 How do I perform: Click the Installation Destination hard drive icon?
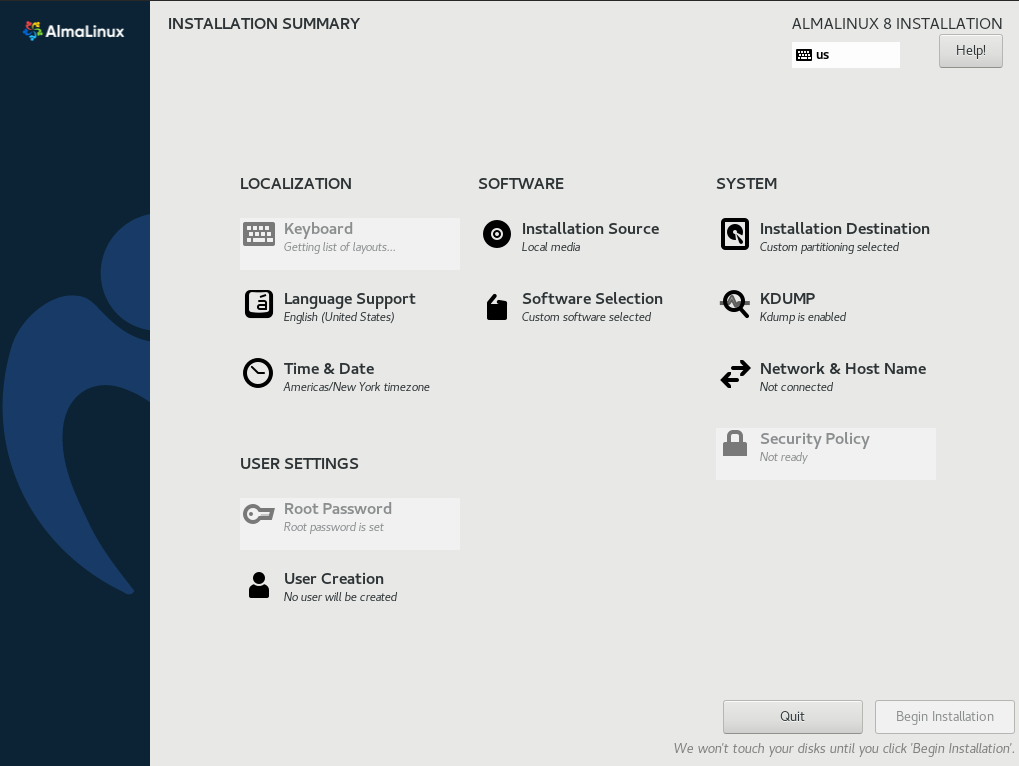(x=735, y=234)
